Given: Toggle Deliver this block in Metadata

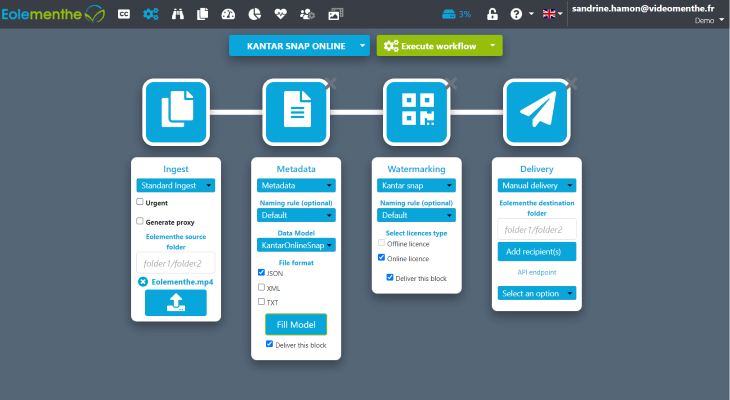Looking at the screenshot, I should point(269,344).
